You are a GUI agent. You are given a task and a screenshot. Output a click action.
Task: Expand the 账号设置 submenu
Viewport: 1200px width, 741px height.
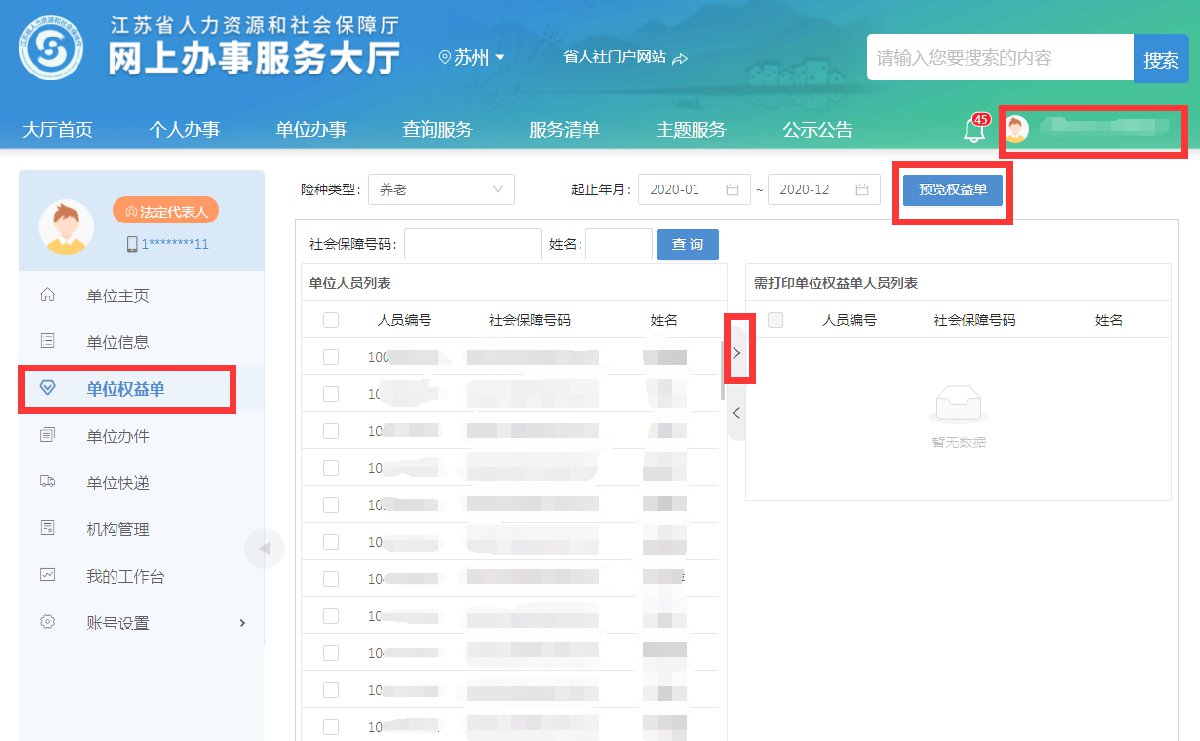[x=241, y=623]
